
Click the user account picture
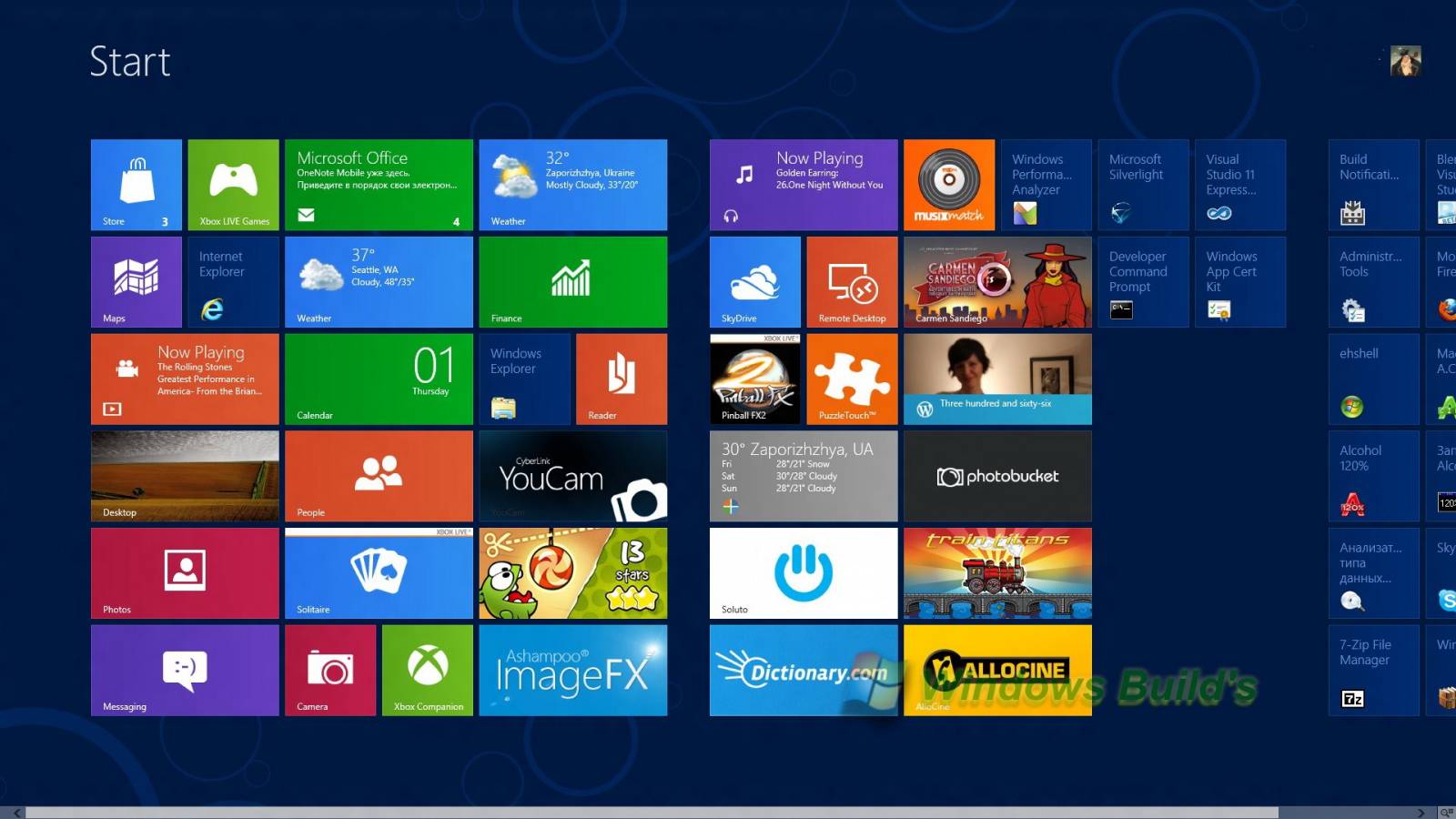point(1405,61)
